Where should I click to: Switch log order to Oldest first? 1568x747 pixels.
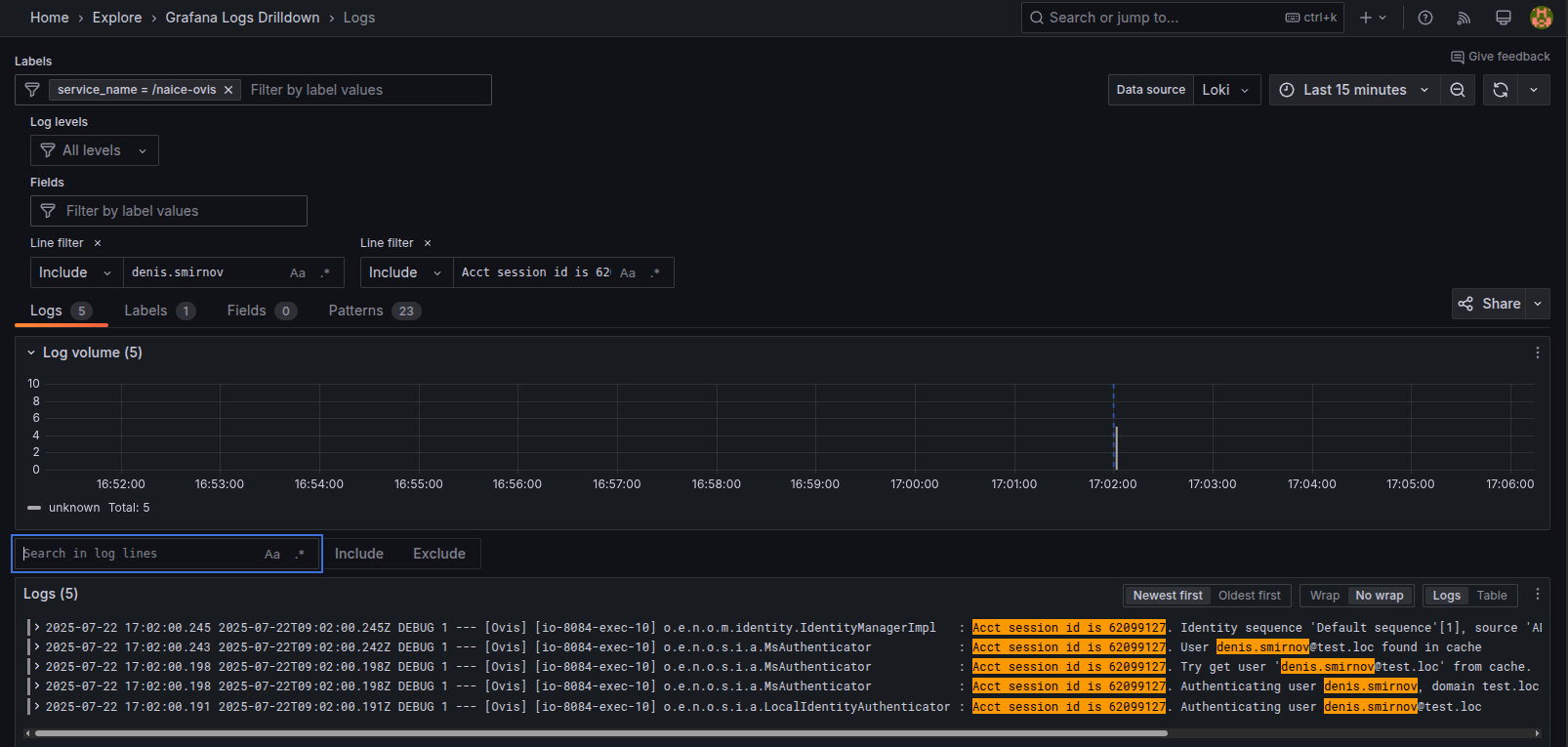(1249, 596)
